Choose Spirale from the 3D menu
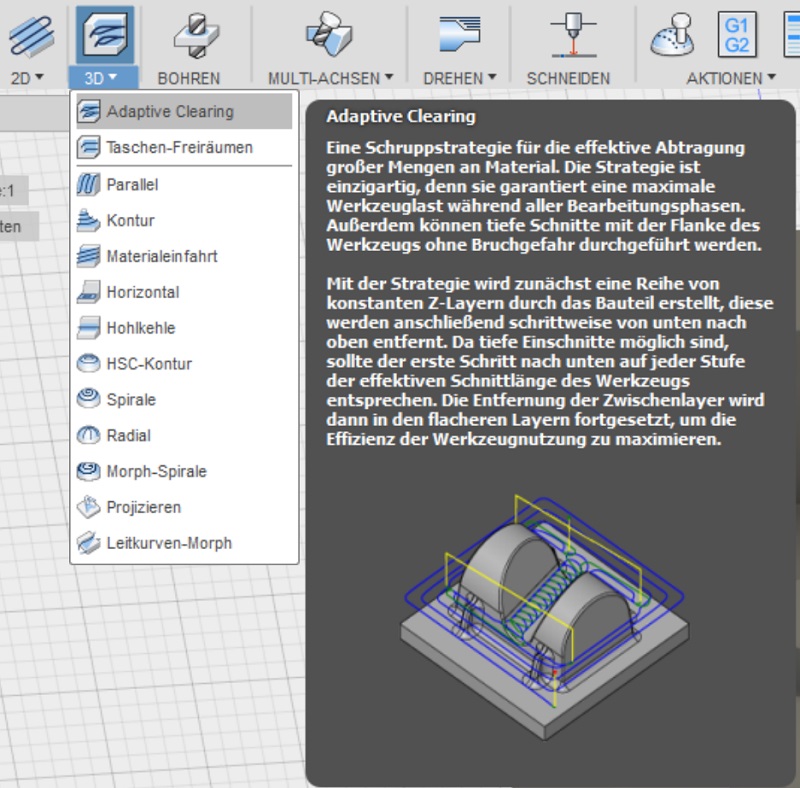This screenshot has height=788, width=800. coord(184,399)
